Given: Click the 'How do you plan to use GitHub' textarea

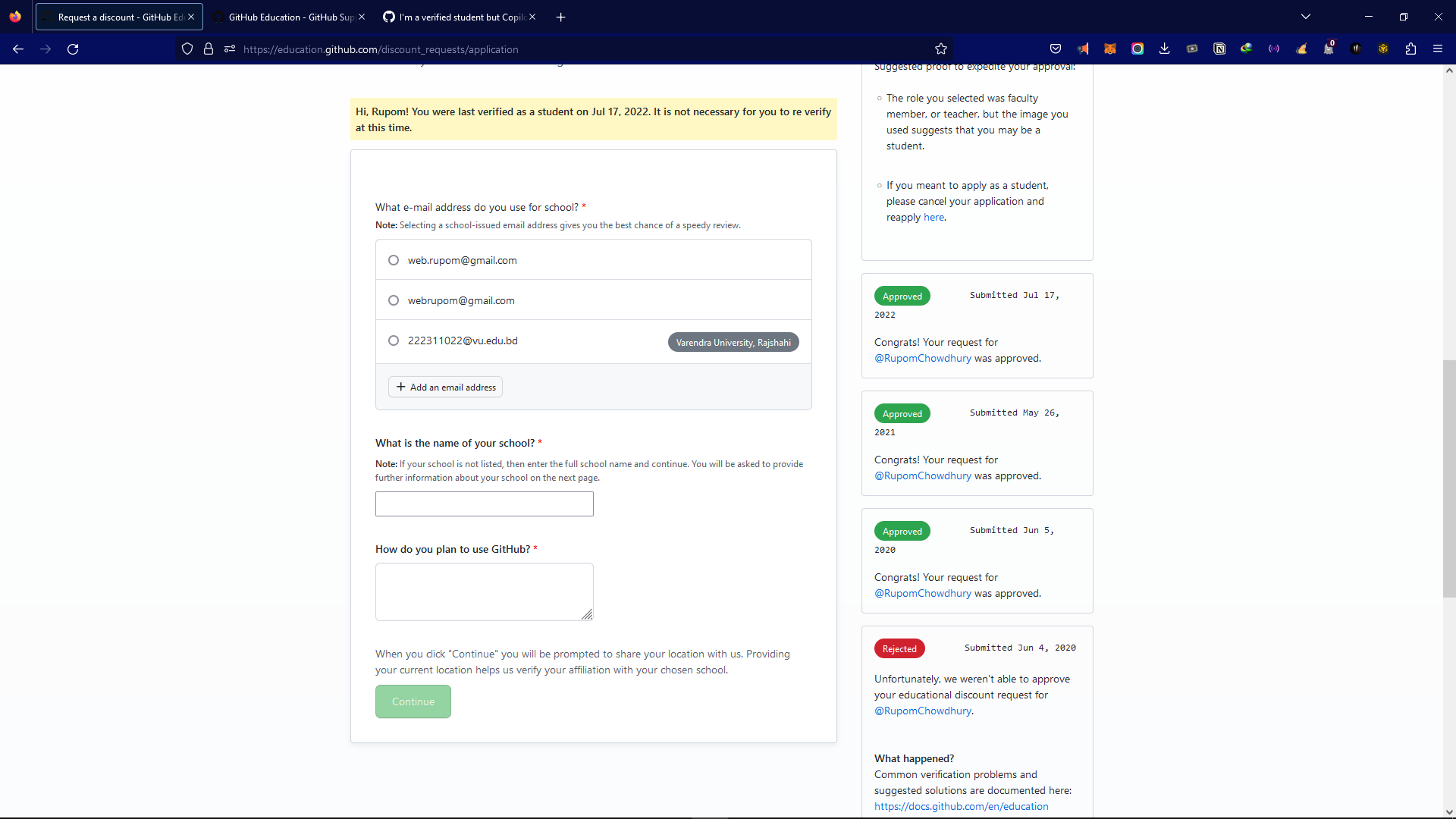Looking at the screenshot, I should [x=485, y=592].
